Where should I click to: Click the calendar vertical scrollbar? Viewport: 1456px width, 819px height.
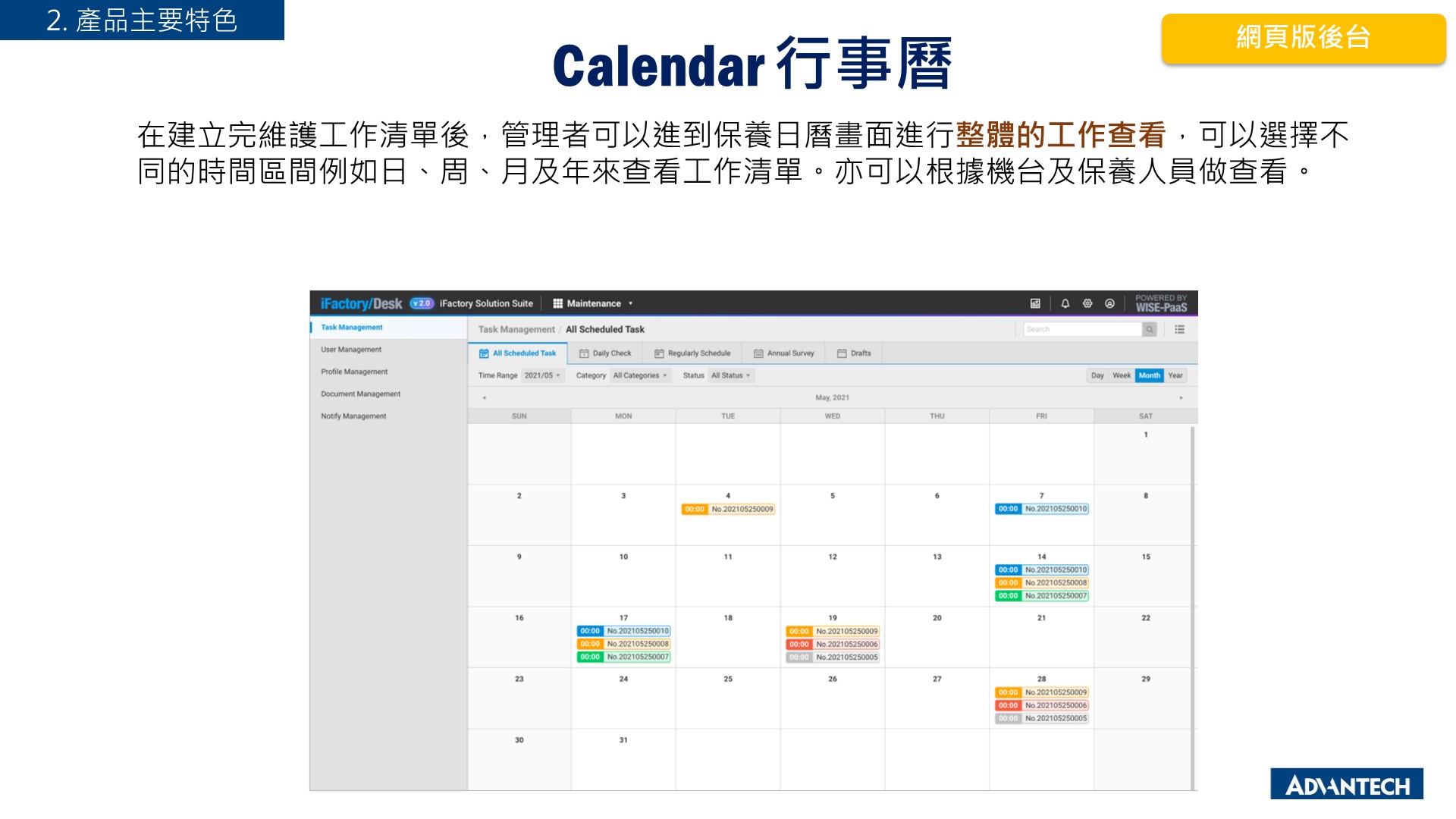(1193, 607)
